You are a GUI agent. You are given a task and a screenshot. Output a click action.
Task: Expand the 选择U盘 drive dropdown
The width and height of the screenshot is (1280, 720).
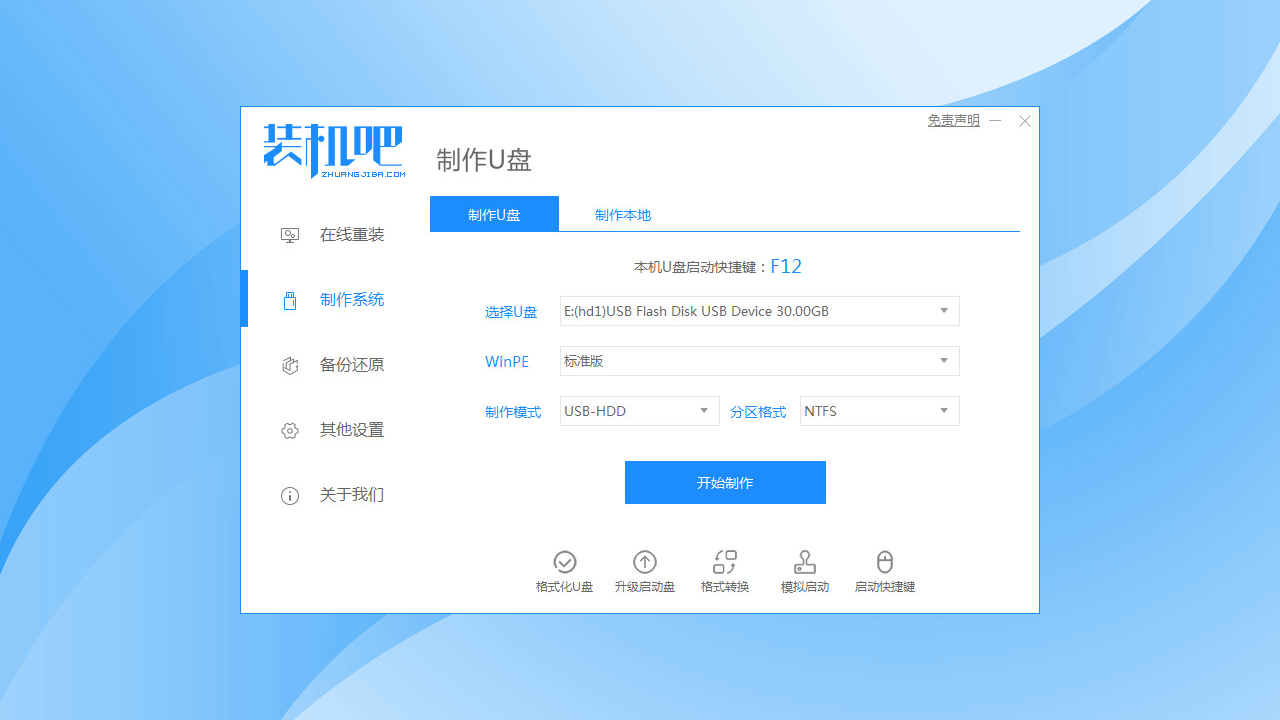pos(943,311)
